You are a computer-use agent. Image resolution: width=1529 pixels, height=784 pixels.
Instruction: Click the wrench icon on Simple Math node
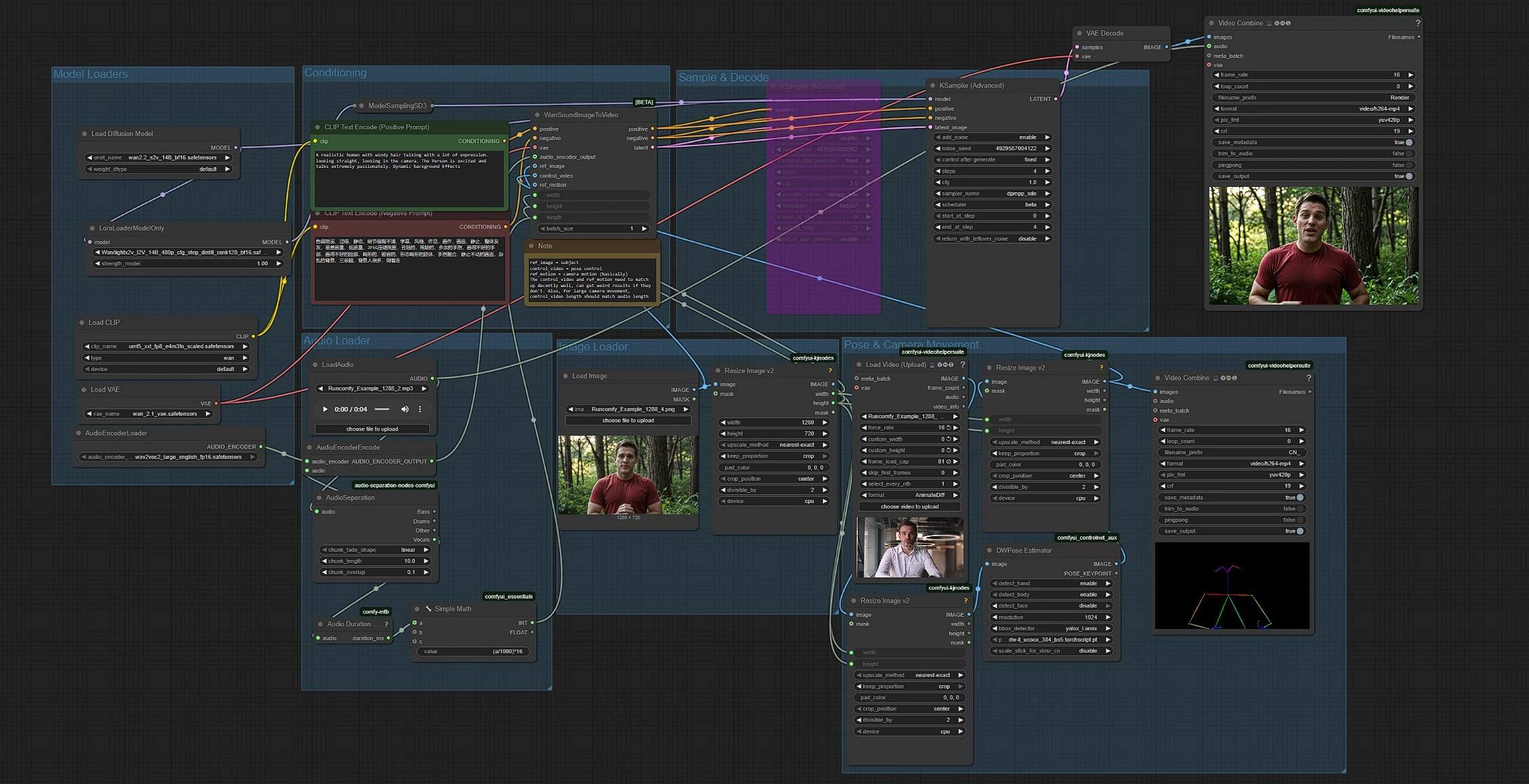[x=428, y=609]
